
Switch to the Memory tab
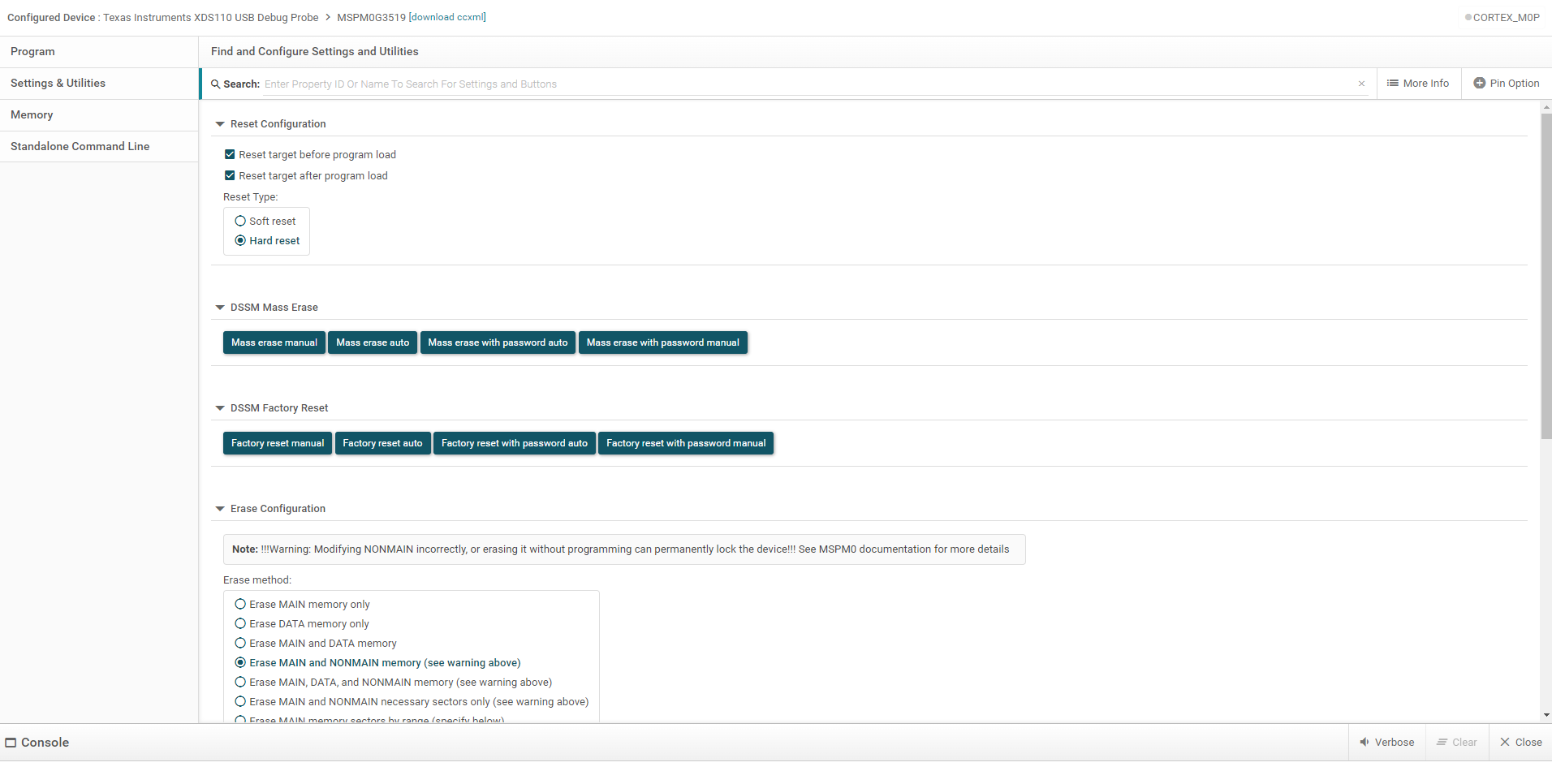99,115
